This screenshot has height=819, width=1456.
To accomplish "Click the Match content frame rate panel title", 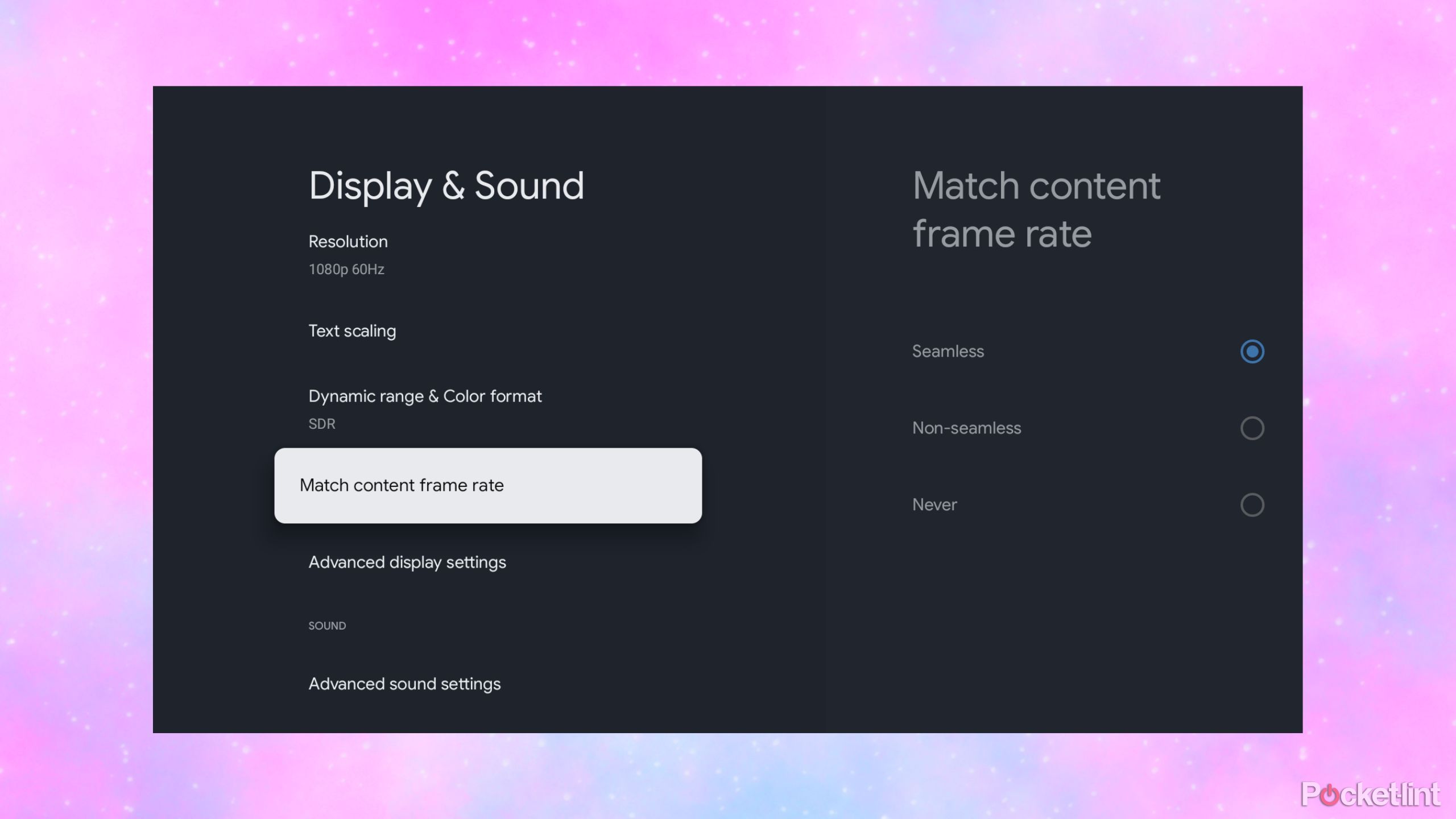I will pos(1036,210).
